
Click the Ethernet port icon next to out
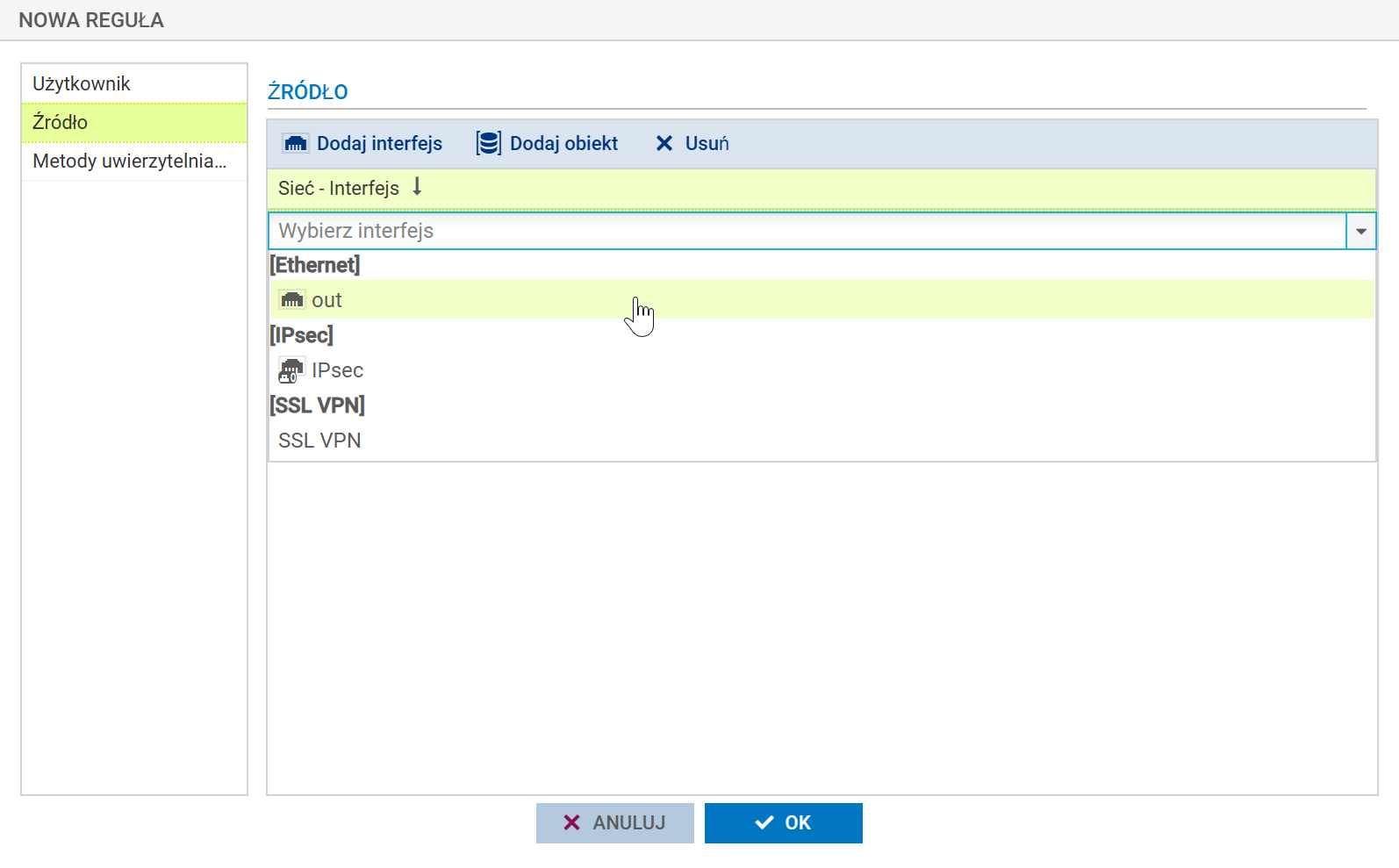coord(291,300)
